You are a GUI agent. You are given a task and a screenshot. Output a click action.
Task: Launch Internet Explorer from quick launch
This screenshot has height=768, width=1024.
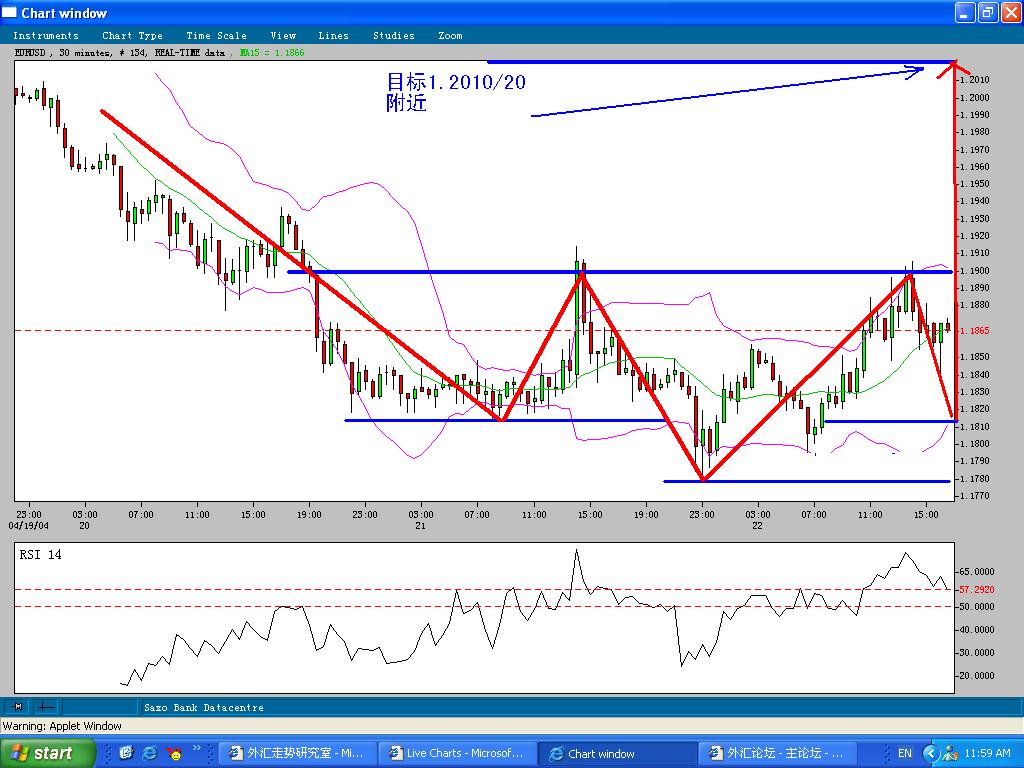coord(150,753)
